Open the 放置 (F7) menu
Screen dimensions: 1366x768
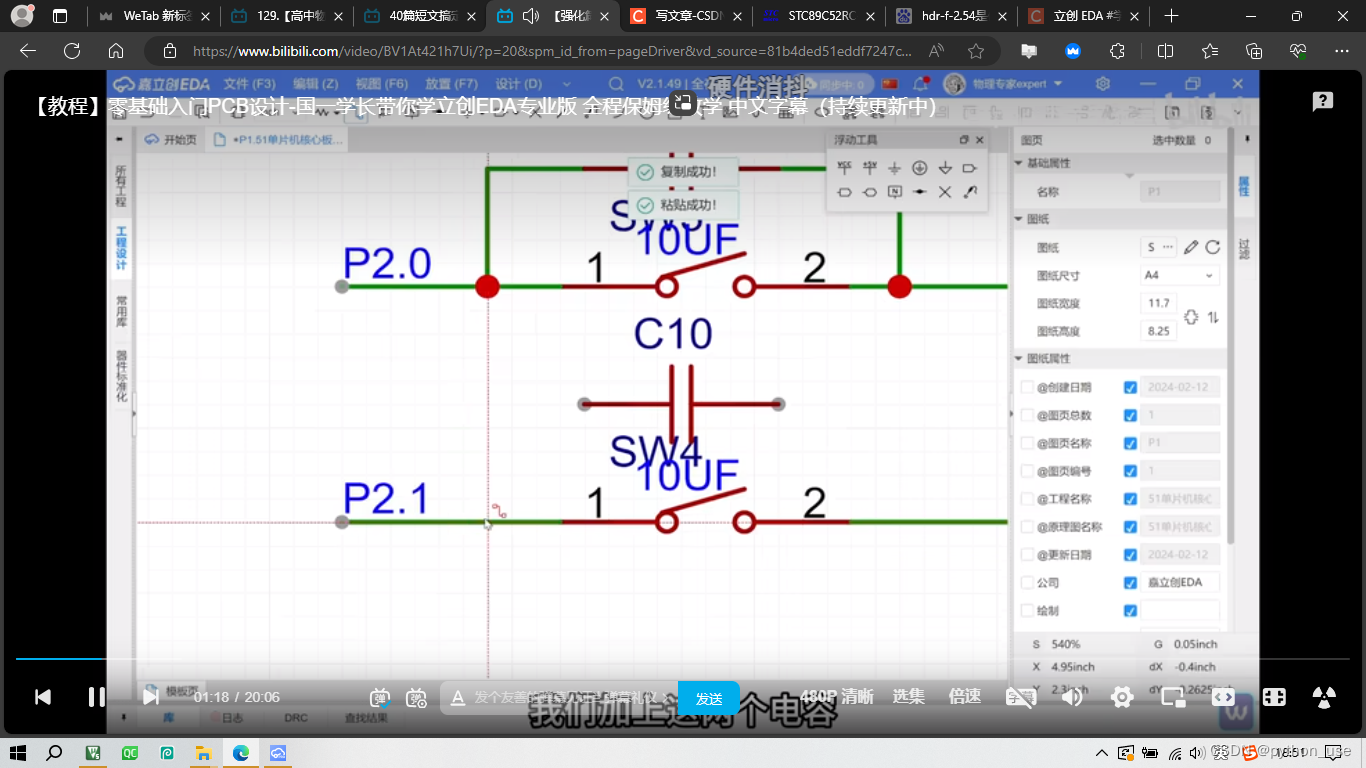coord(451,84)
